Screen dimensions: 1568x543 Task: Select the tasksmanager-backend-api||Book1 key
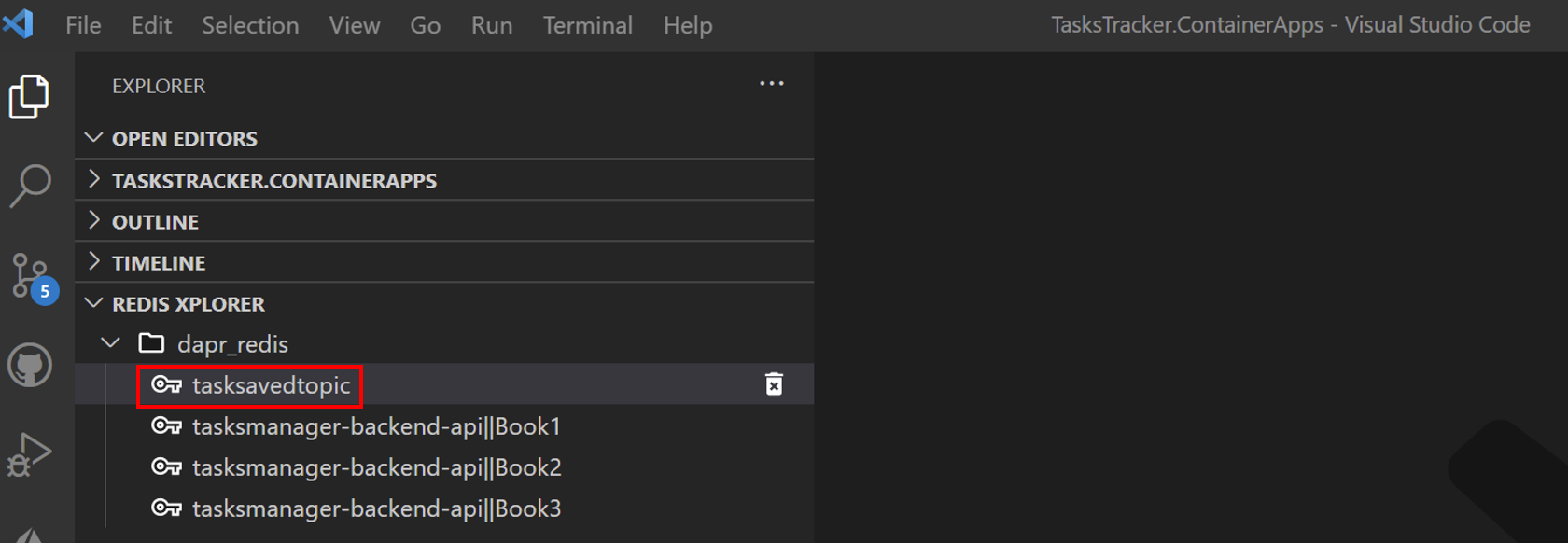pos(375,426)
